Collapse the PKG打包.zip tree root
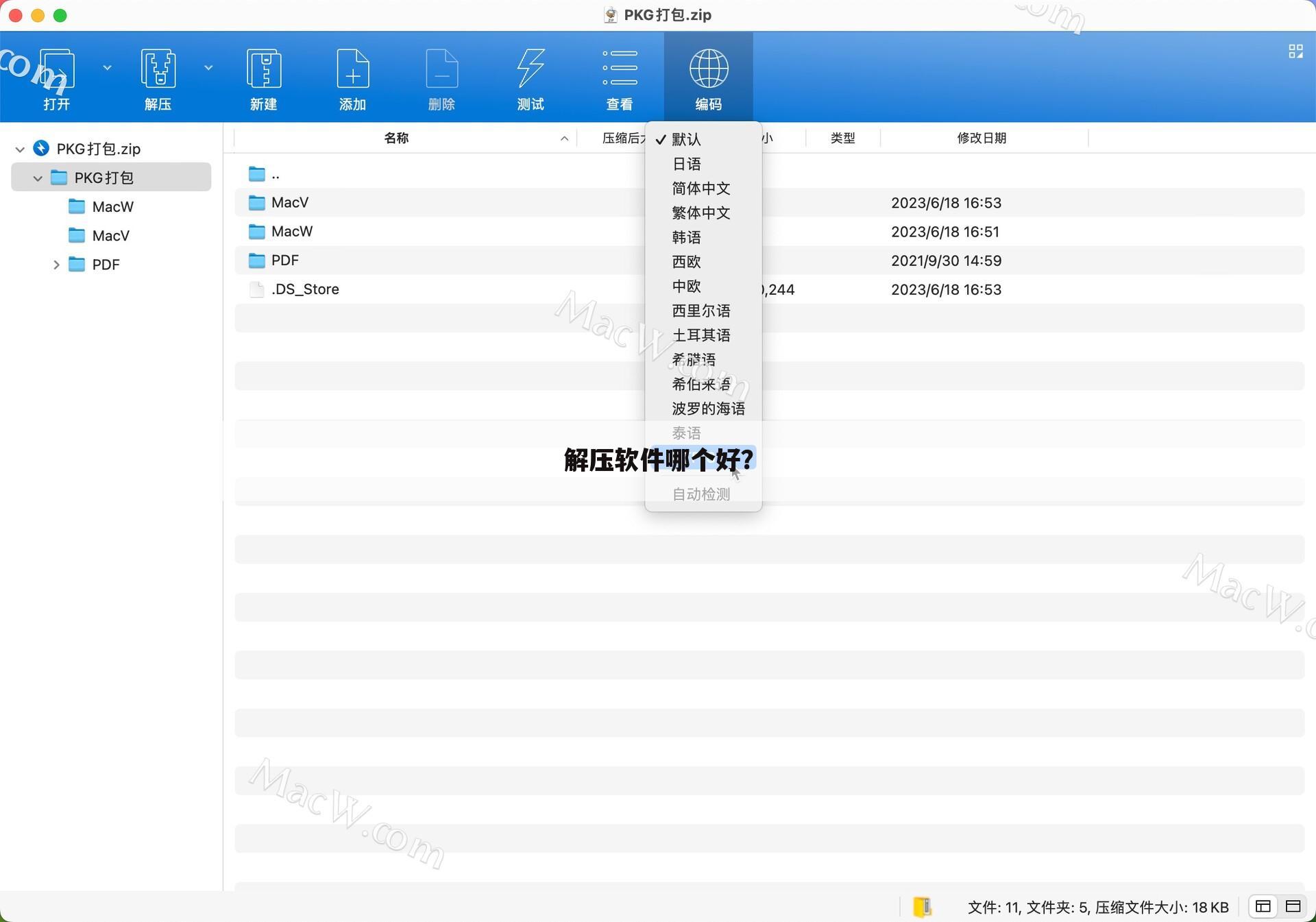 [x=20, y=149]
